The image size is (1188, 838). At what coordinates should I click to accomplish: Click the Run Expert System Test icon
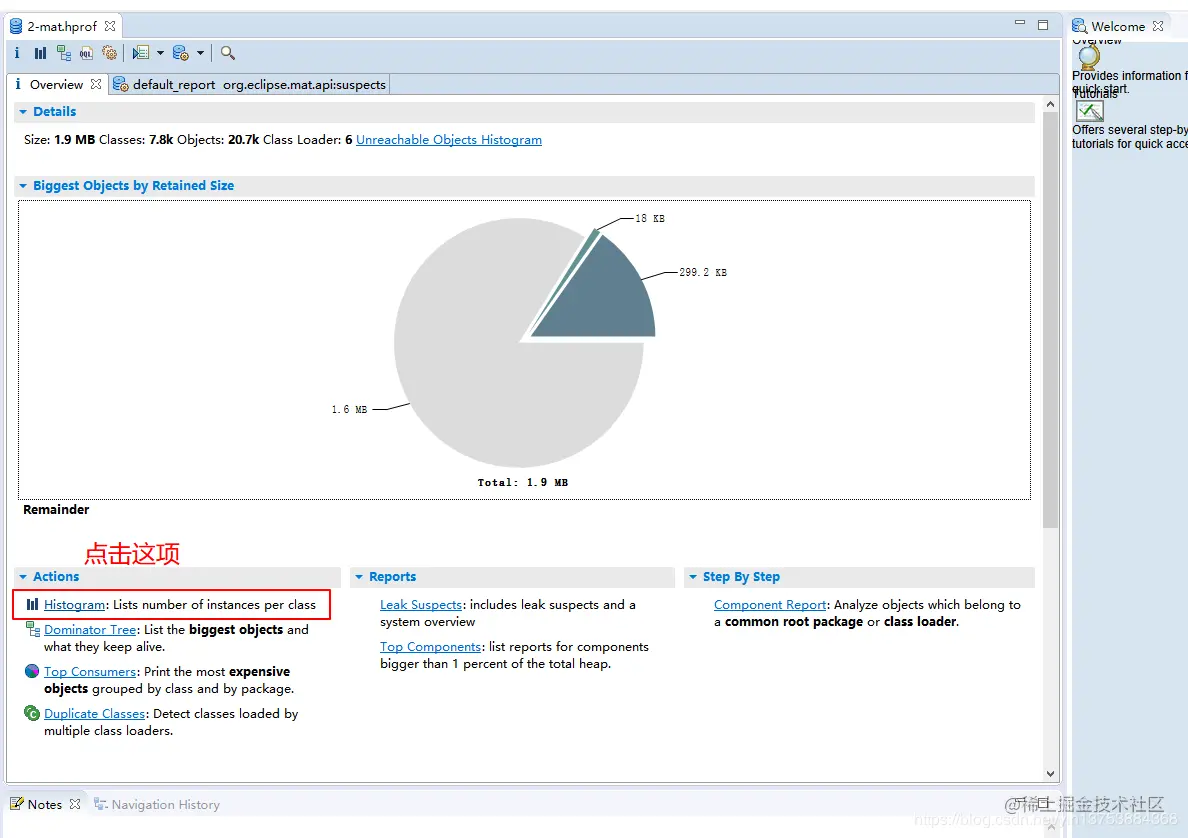[x=140, y=53]
